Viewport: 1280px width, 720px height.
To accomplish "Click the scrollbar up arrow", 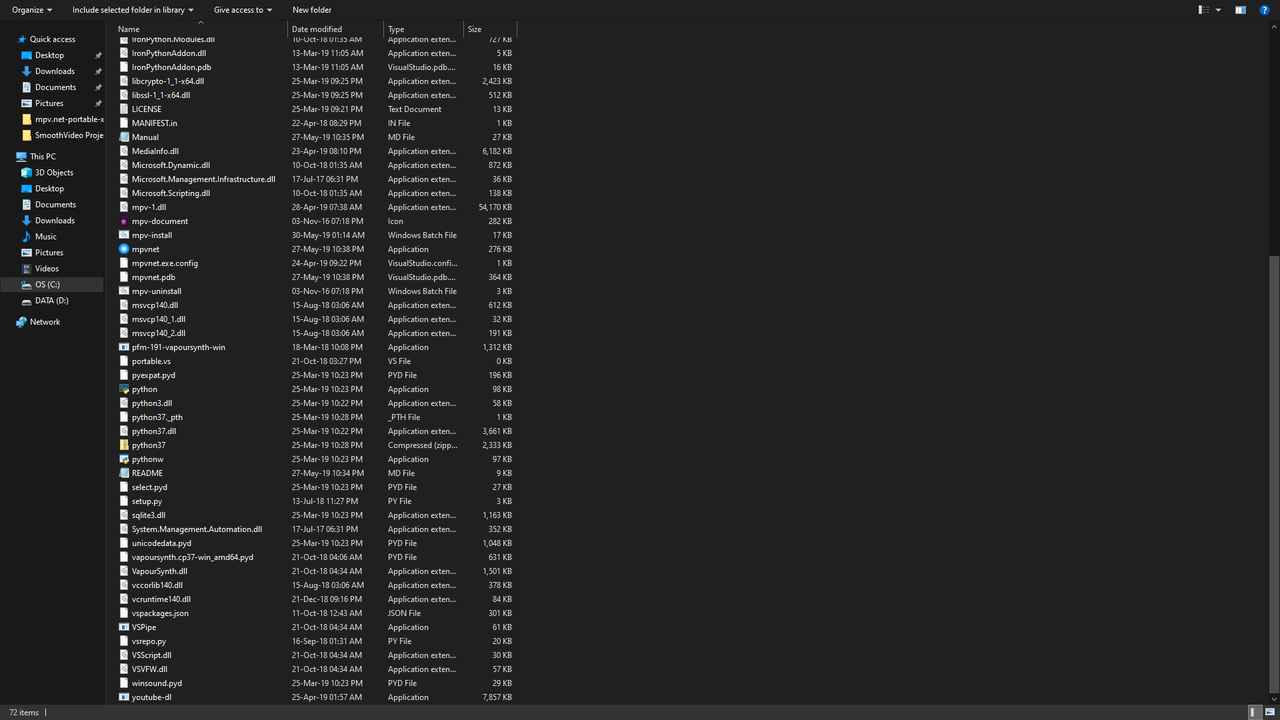I will point(1274,27).
